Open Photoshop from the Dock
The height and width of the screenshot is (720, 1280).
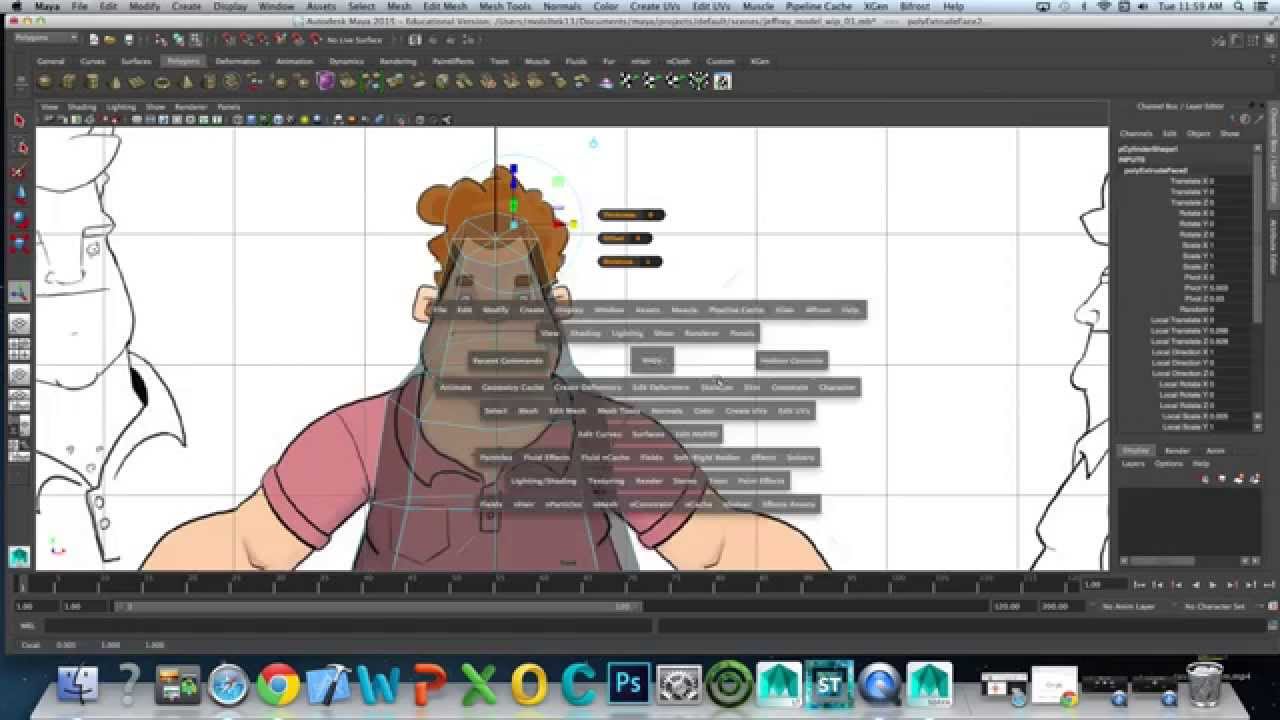628,683
